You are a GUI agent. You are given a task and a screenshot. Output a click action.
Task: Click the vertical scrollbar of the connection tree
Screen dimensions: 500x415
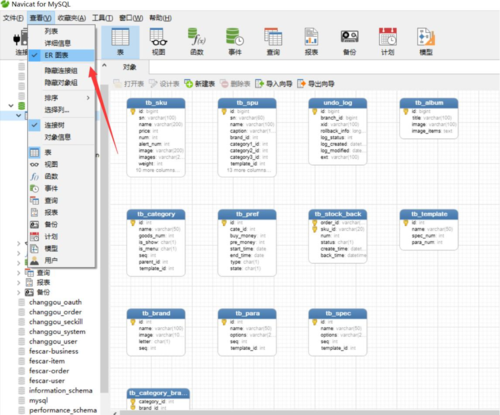click(104, 238)
